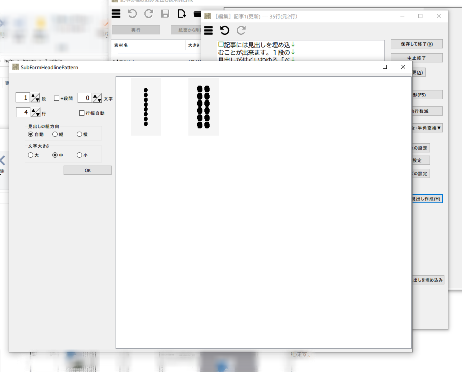This screenshot has width=462, height=372.
Task: Click the spinner arrows beside the value 0
Action: coord(97,98)
